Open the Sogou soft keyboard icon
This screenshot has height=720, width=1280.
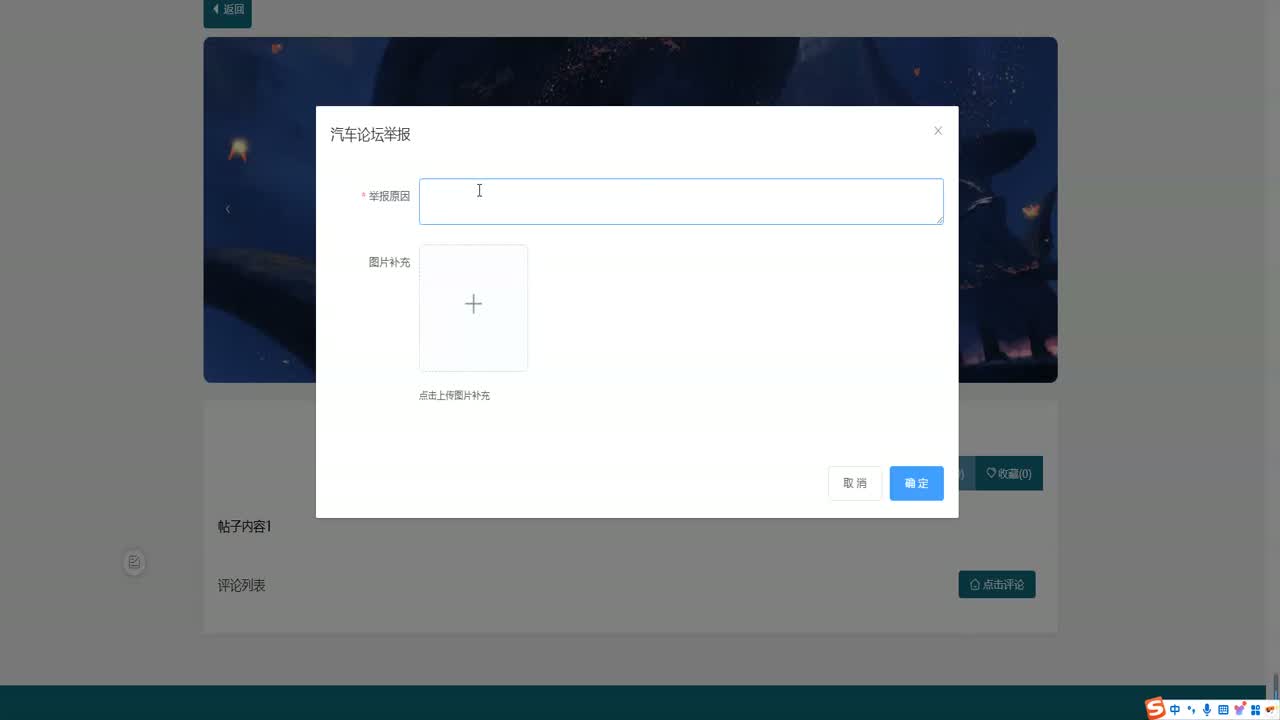(x=1223, y=710)
